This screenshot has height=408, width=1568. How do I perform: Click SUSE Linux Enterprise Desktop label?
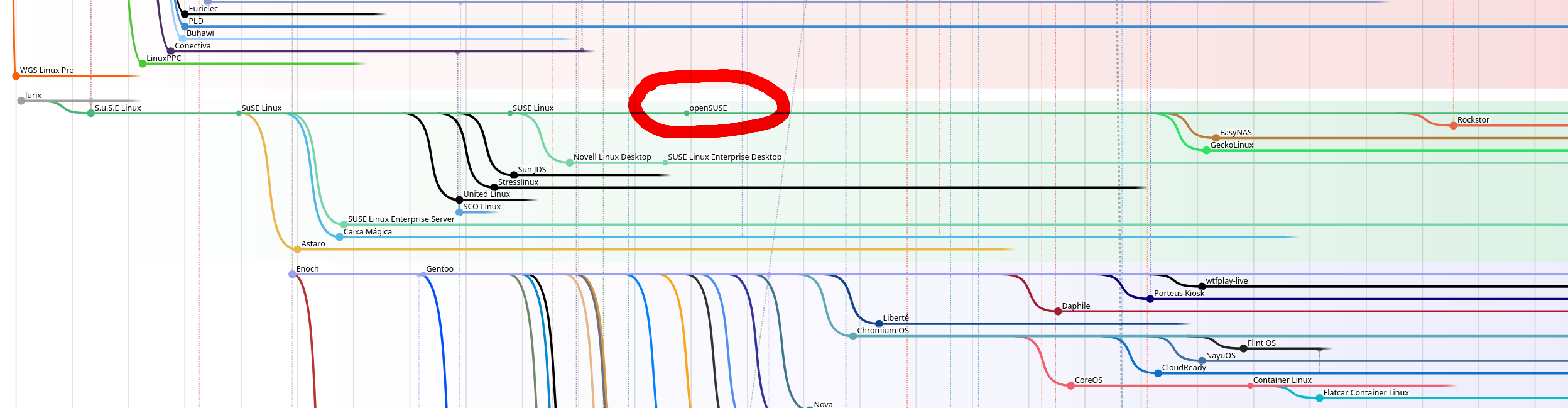(724, 157)
